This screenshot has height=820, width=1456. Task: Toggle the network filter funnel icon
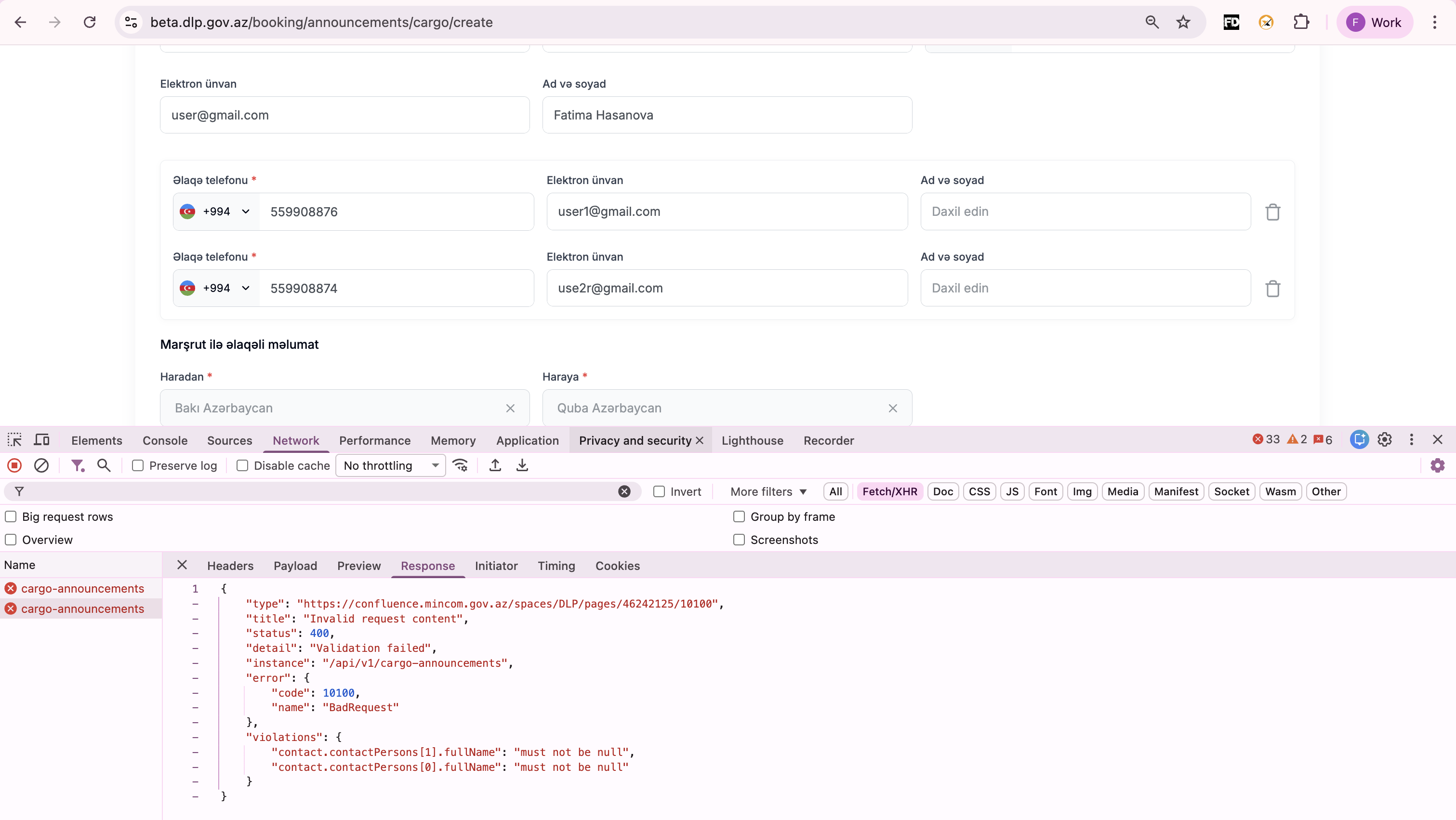pos(78,466)
